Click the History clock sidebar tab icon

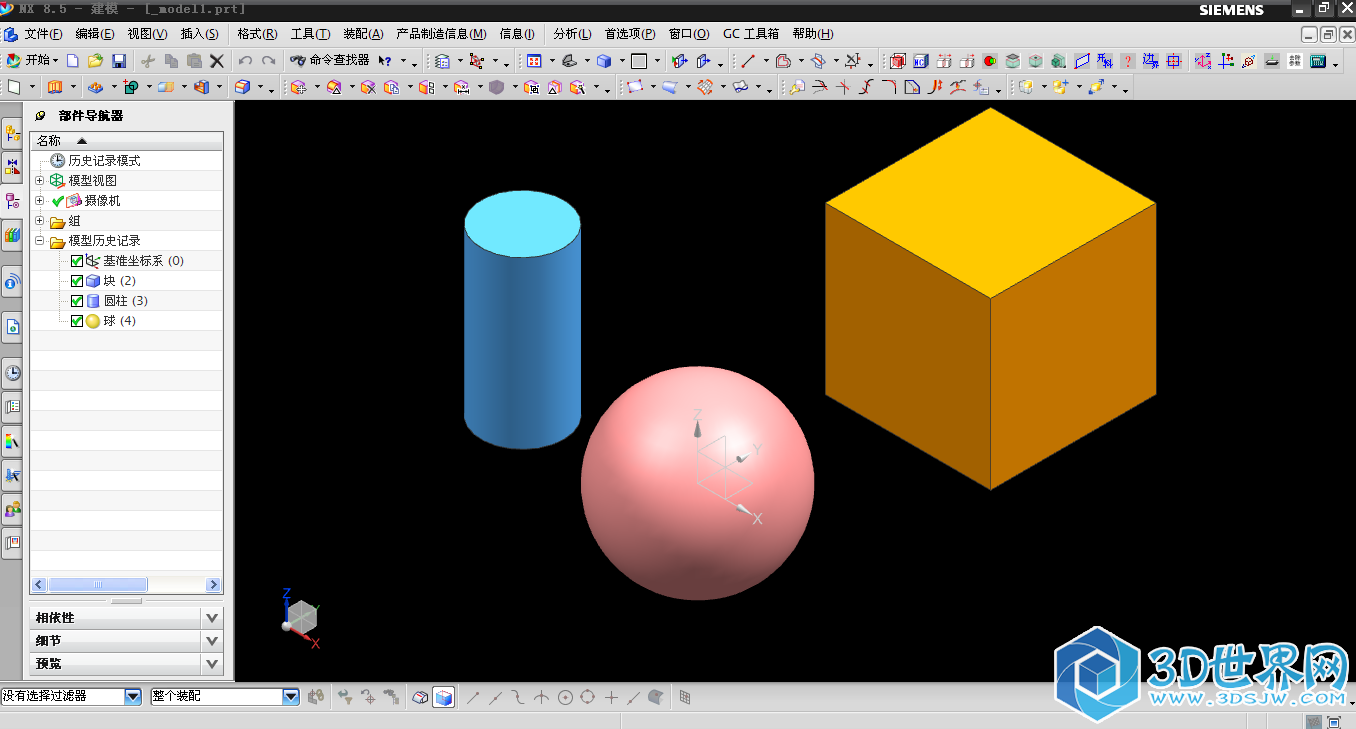(x=13, y=373)
